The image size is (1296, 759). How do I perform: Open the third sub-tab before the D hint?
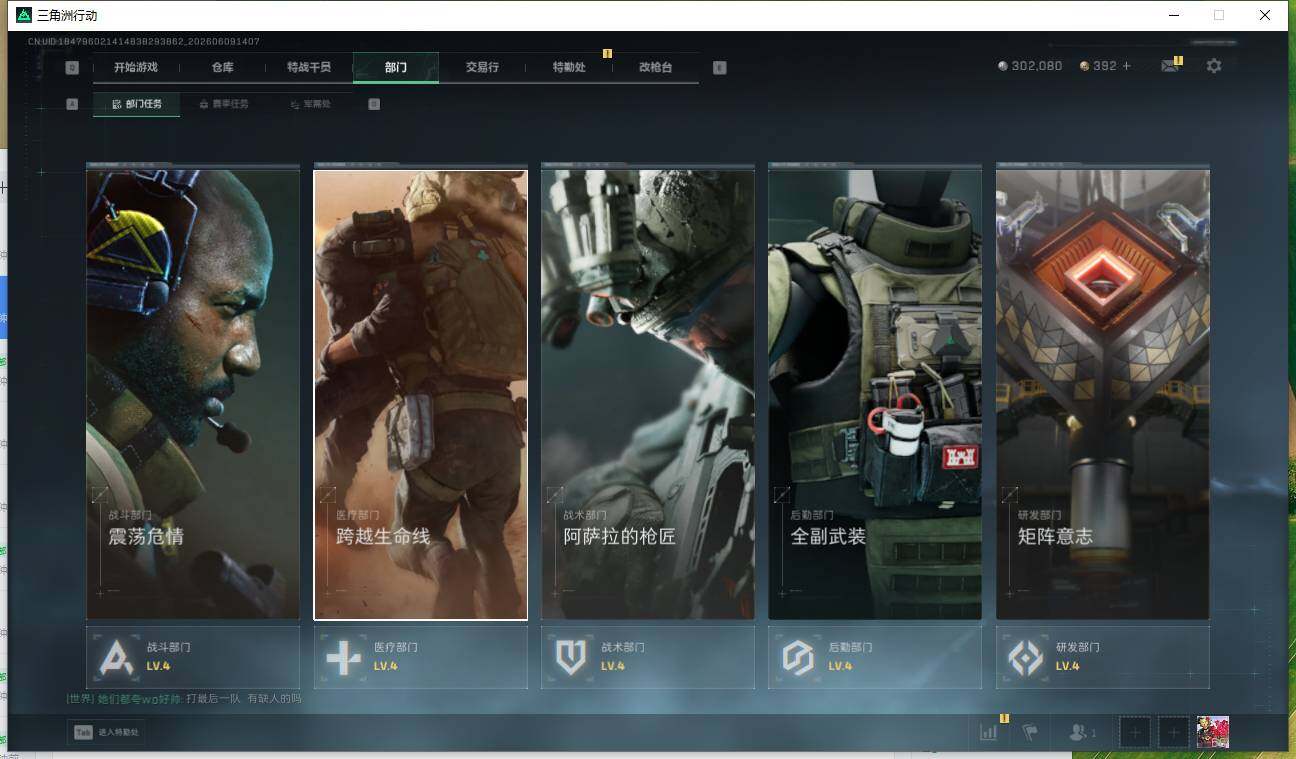coord(310,103)
